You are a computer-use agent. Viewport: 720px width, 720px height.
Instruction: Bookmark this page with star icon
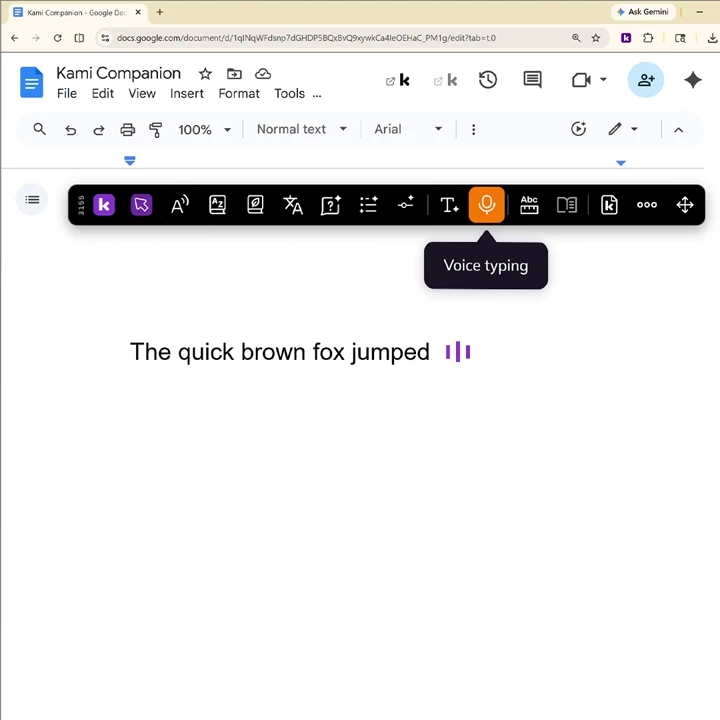[x=596, y=38]
